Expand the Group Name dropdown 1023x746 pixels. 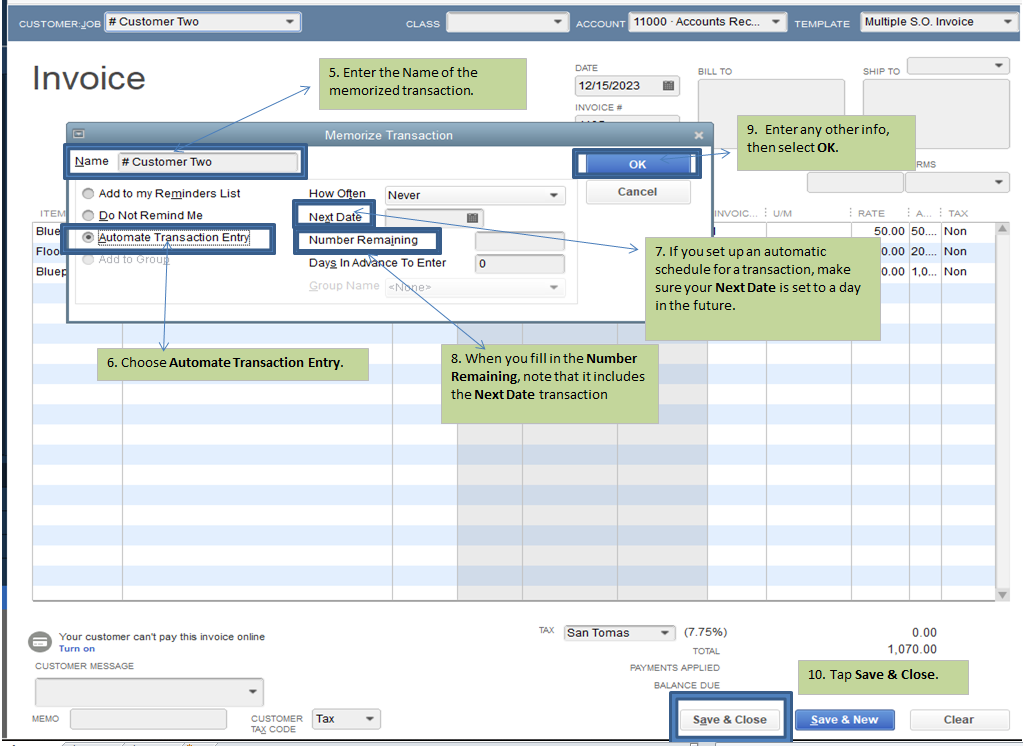pyautogui.click(x=552, y=287)
